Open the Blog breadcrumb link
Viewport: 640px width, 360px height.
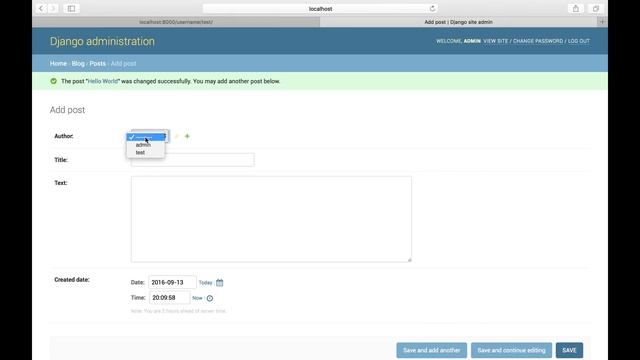coord(78,64)
